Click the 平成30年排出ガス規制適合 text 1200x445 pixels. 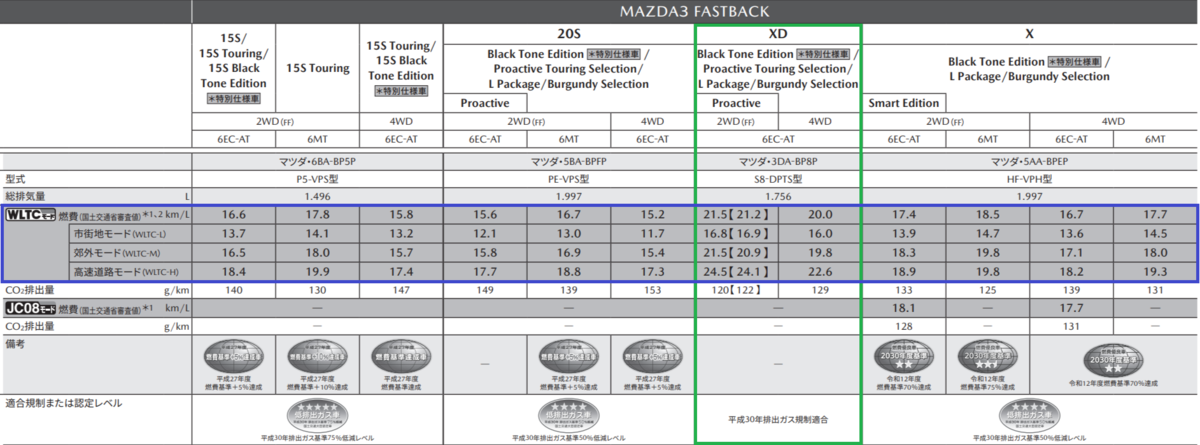778,420
